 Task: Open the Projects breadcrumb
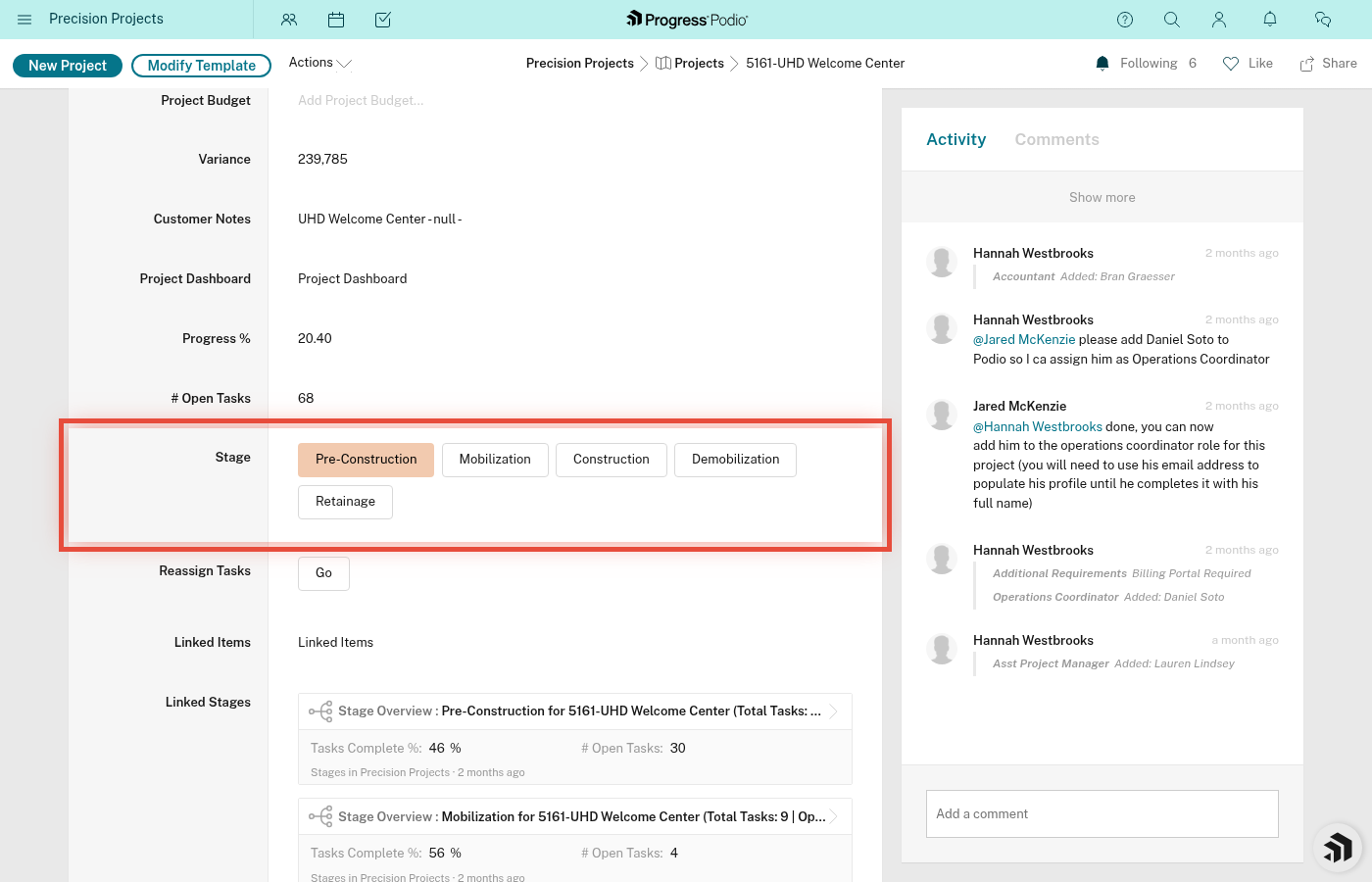[x=698, y=63]
